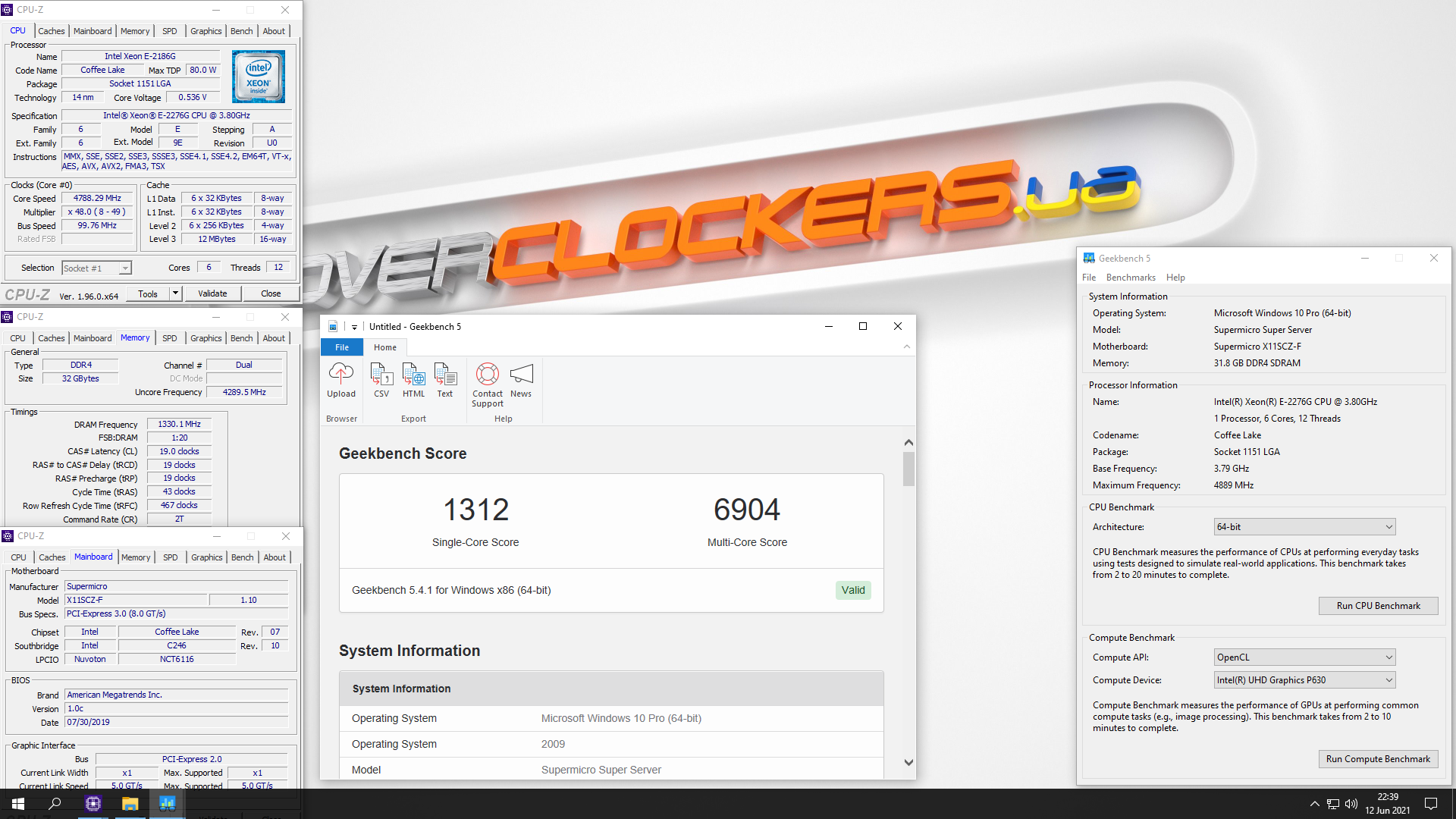The image size is (1456, 819).
Task: Open About tab in Mainboard CPU-Z window
Action: point(275,557)
